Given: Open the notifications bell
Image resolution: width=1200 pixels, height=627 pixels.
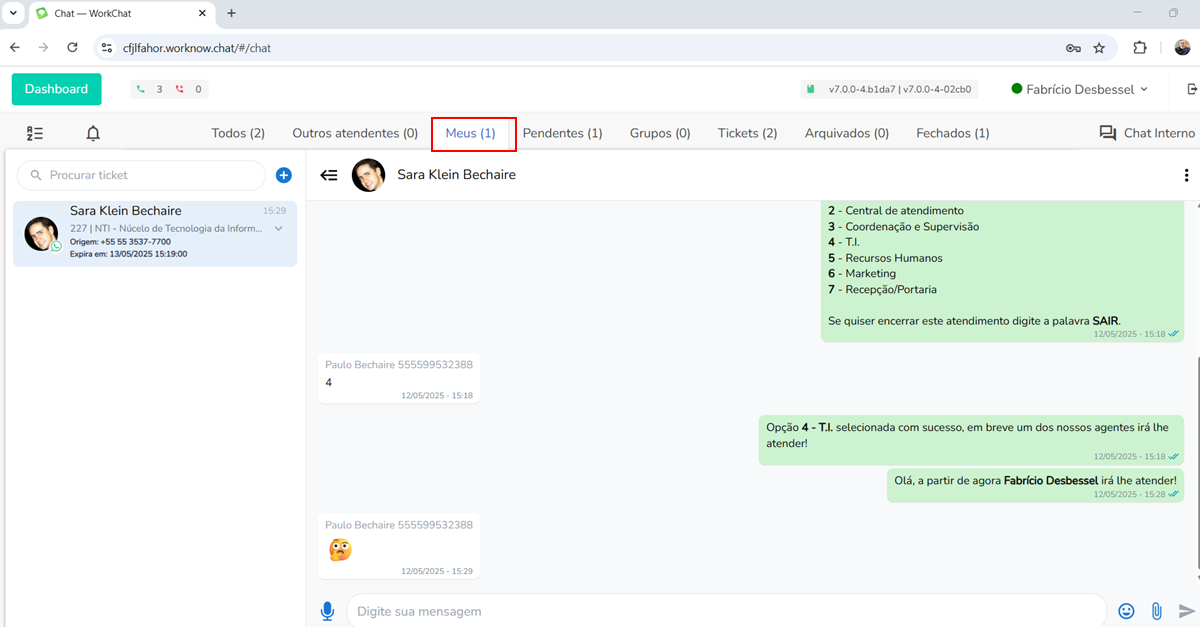Looking at the screenshot, I should tap(93, 133).
